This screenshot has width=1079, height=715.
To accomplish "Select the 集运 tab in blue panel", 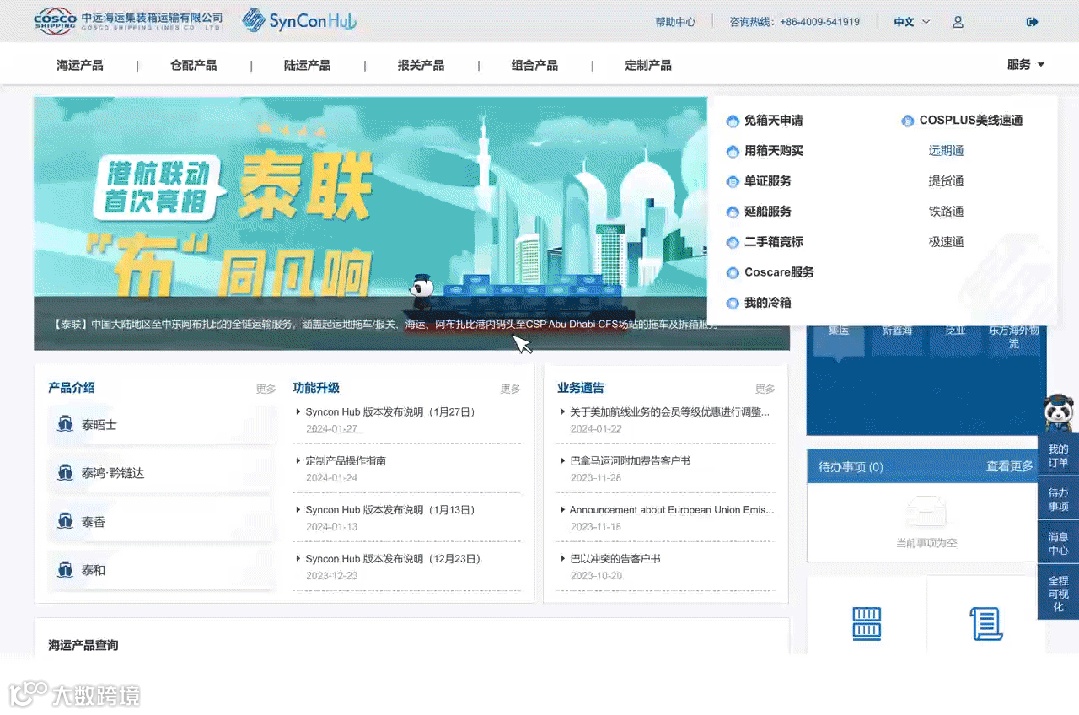I will [838, 332].
